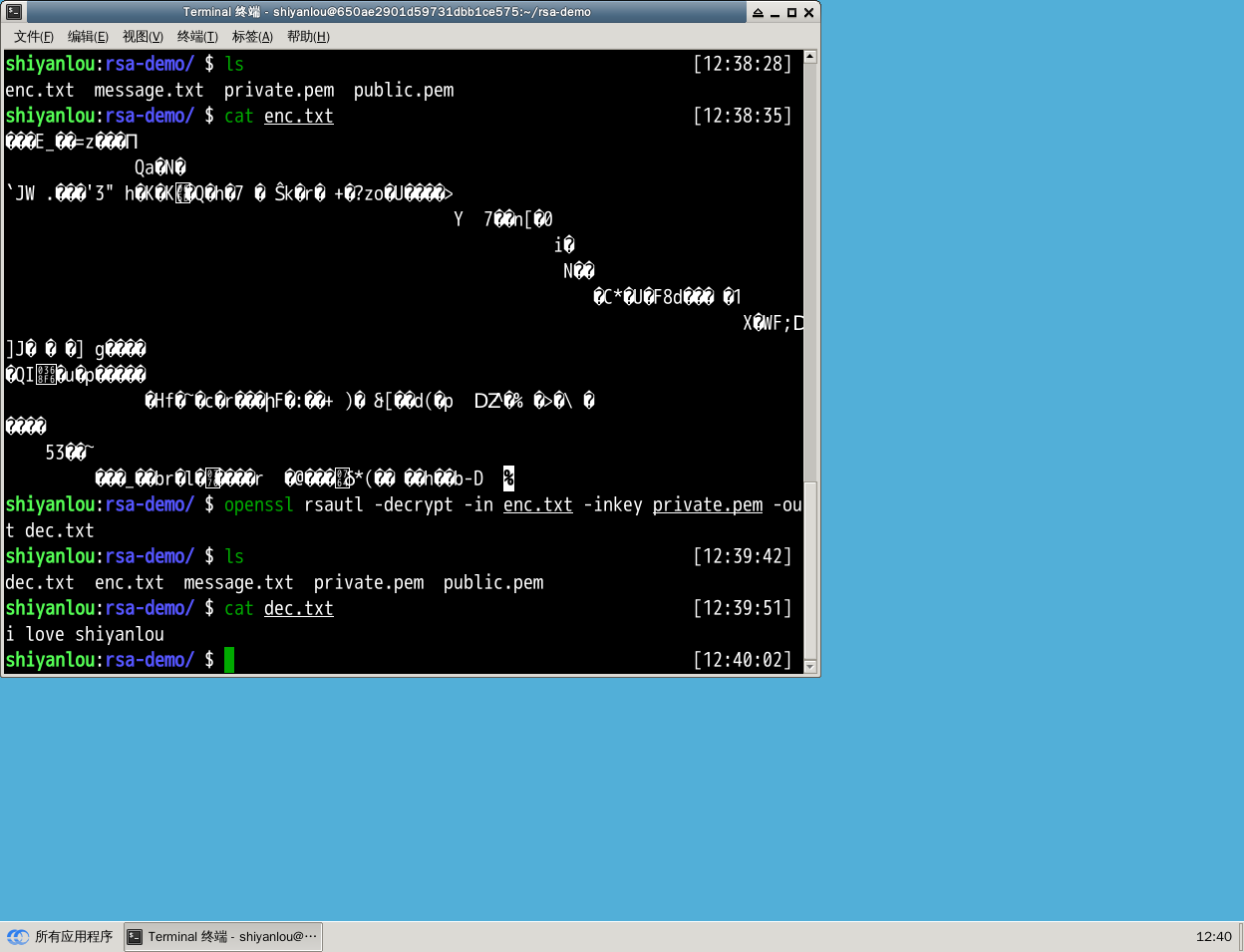Click the timestamp [12:38:35]
Screen dimensions: 1244x952
point(743,116)
